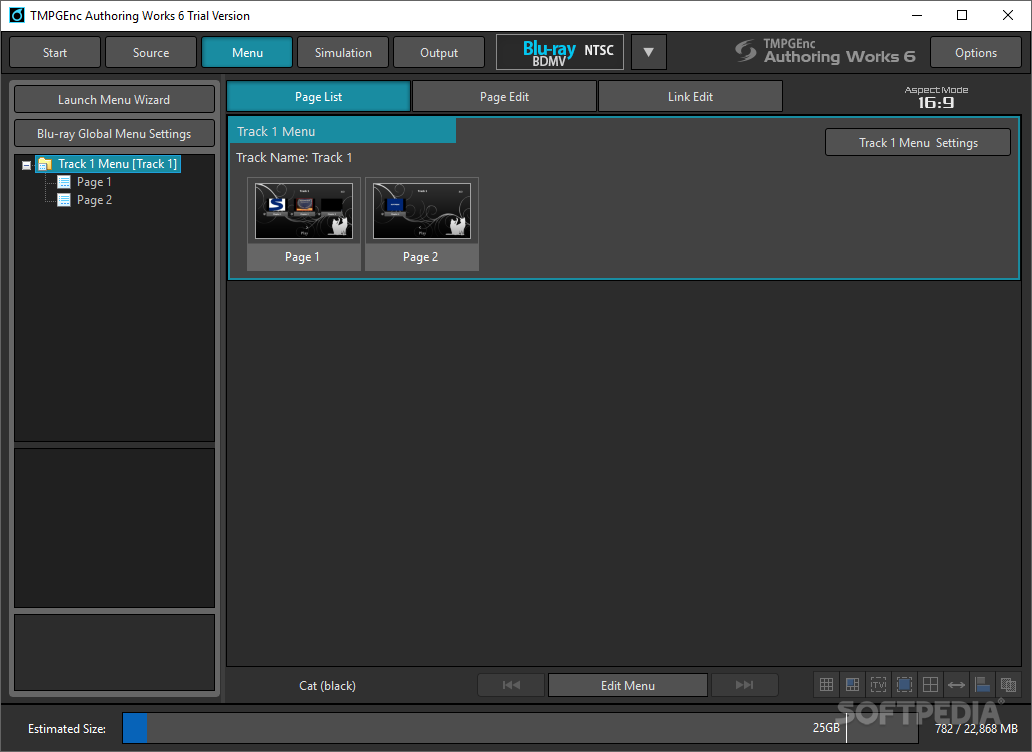The width and height of the screenshot is (1032, 752).
Task: Show the TV safe area guide
Action: 878,685
